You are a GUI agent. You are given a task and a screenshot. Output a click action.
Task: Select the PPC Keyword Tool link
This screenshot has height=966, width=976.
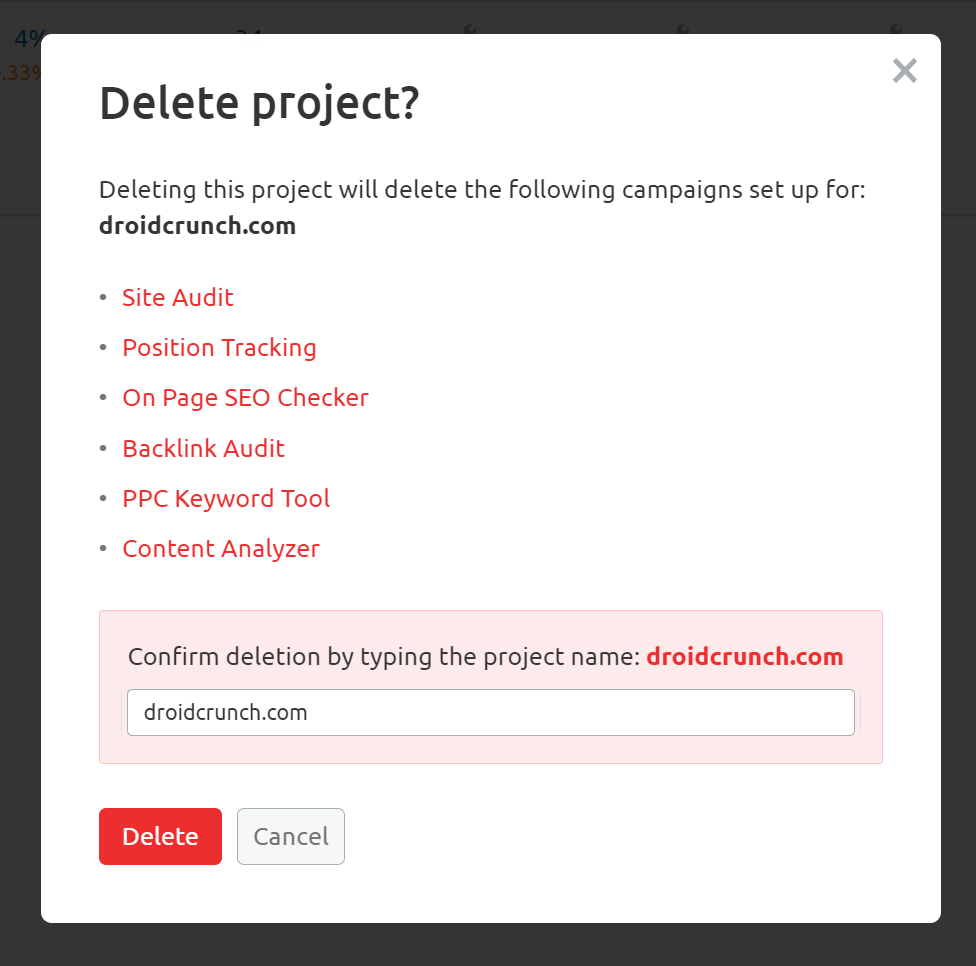(226, 499)
